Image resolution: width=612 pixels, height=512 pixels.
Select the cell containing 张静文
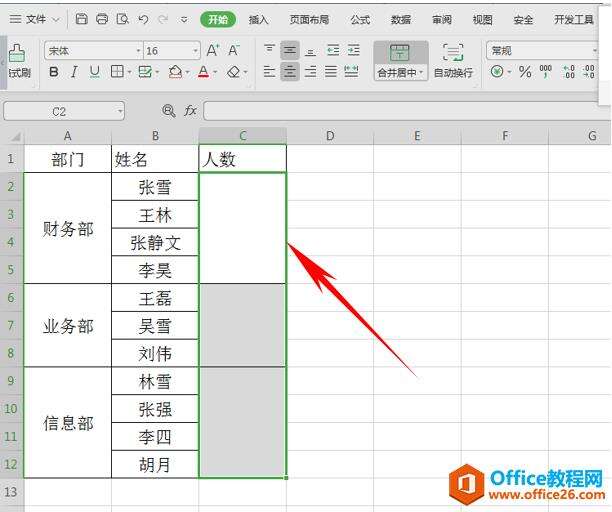(x=155, y=242)
